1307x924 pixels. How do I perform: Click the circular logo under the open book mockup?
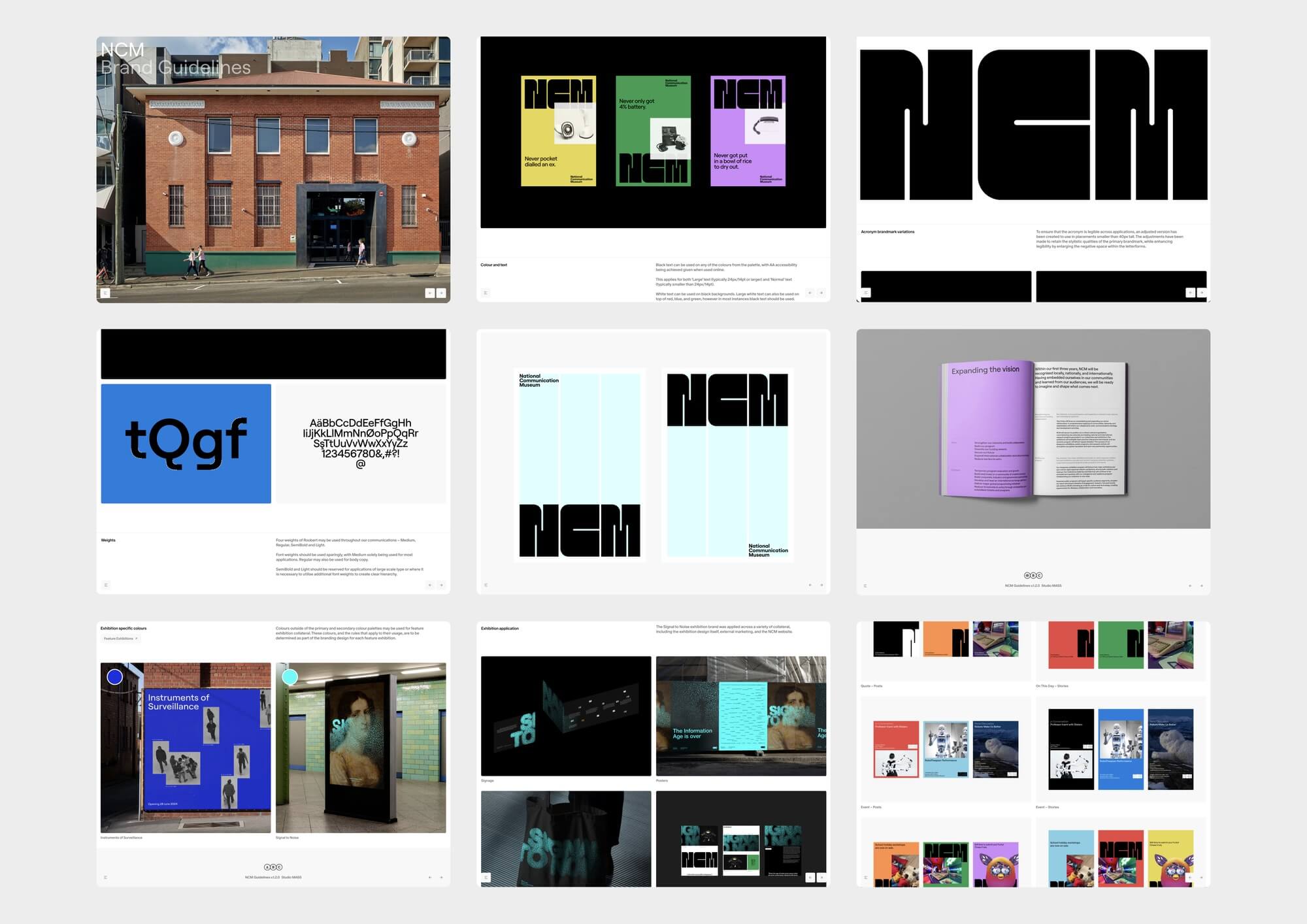[1033, 576]
